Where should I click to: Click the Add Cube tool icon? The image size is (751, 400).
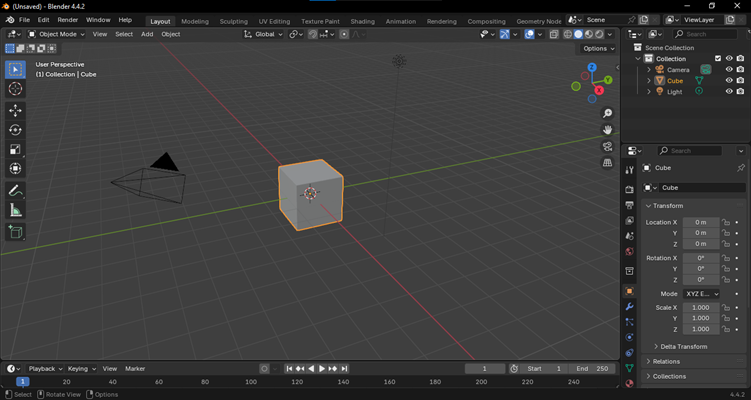click(x=15, y=232)
